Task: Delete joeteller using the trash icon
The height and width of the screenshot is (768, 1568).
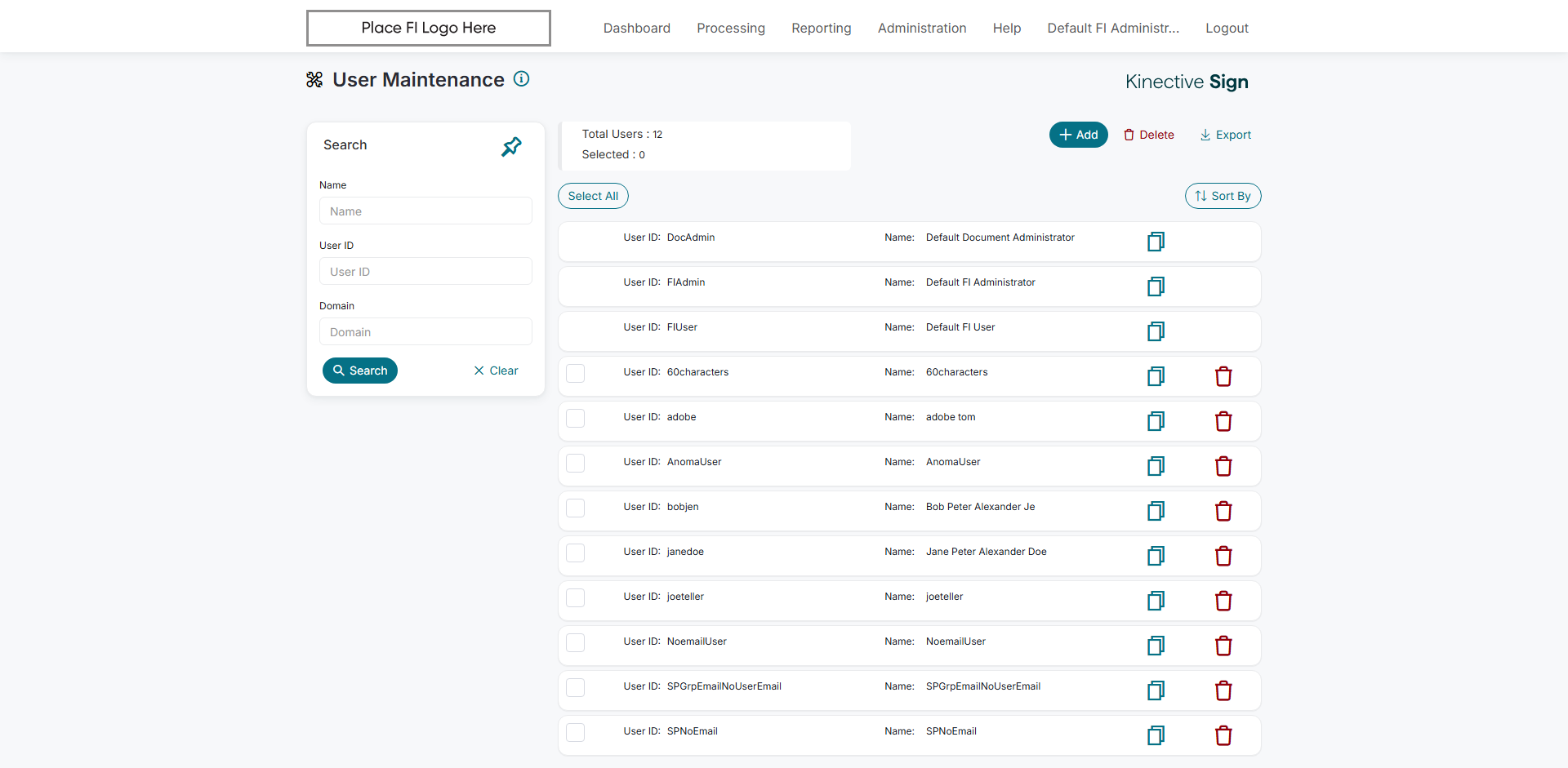Action: click(x=1223, y=601)
